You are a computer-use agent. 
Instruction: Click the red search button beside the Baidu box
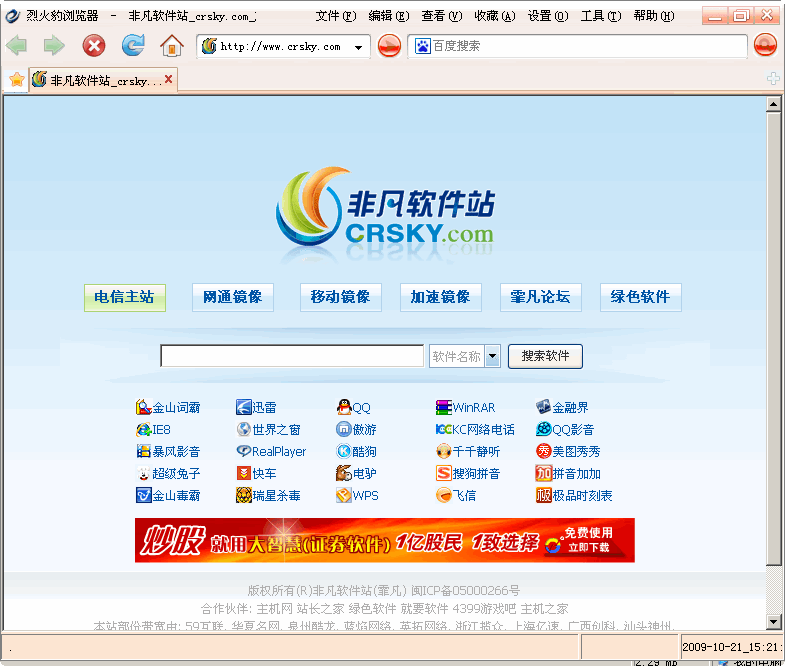click(x=765, y=46)
